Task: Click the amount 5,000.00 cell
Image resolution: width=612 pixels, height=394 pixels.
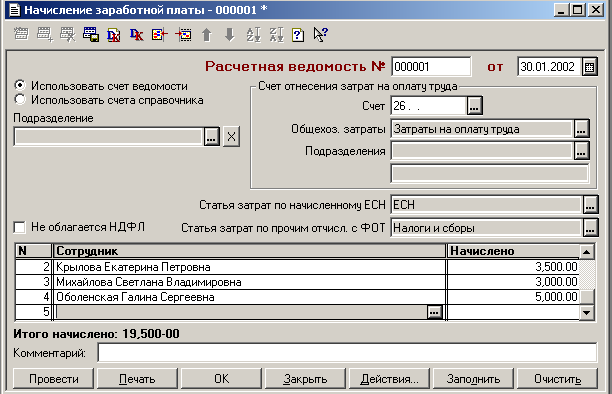Action: [513, 297]
